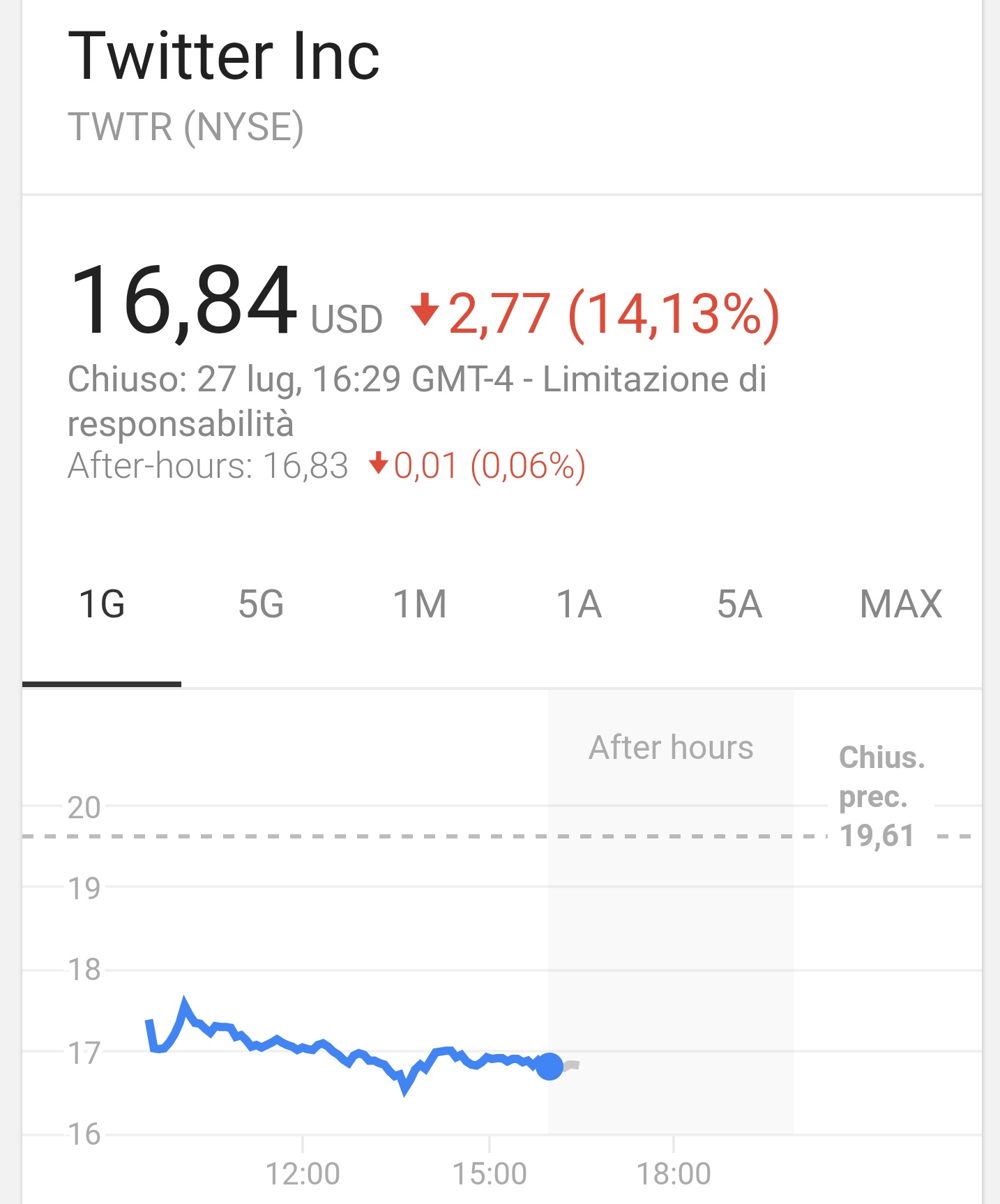Open the Limitazione di responsabilità link
1000x1204 pixels.
coord(417,402)
